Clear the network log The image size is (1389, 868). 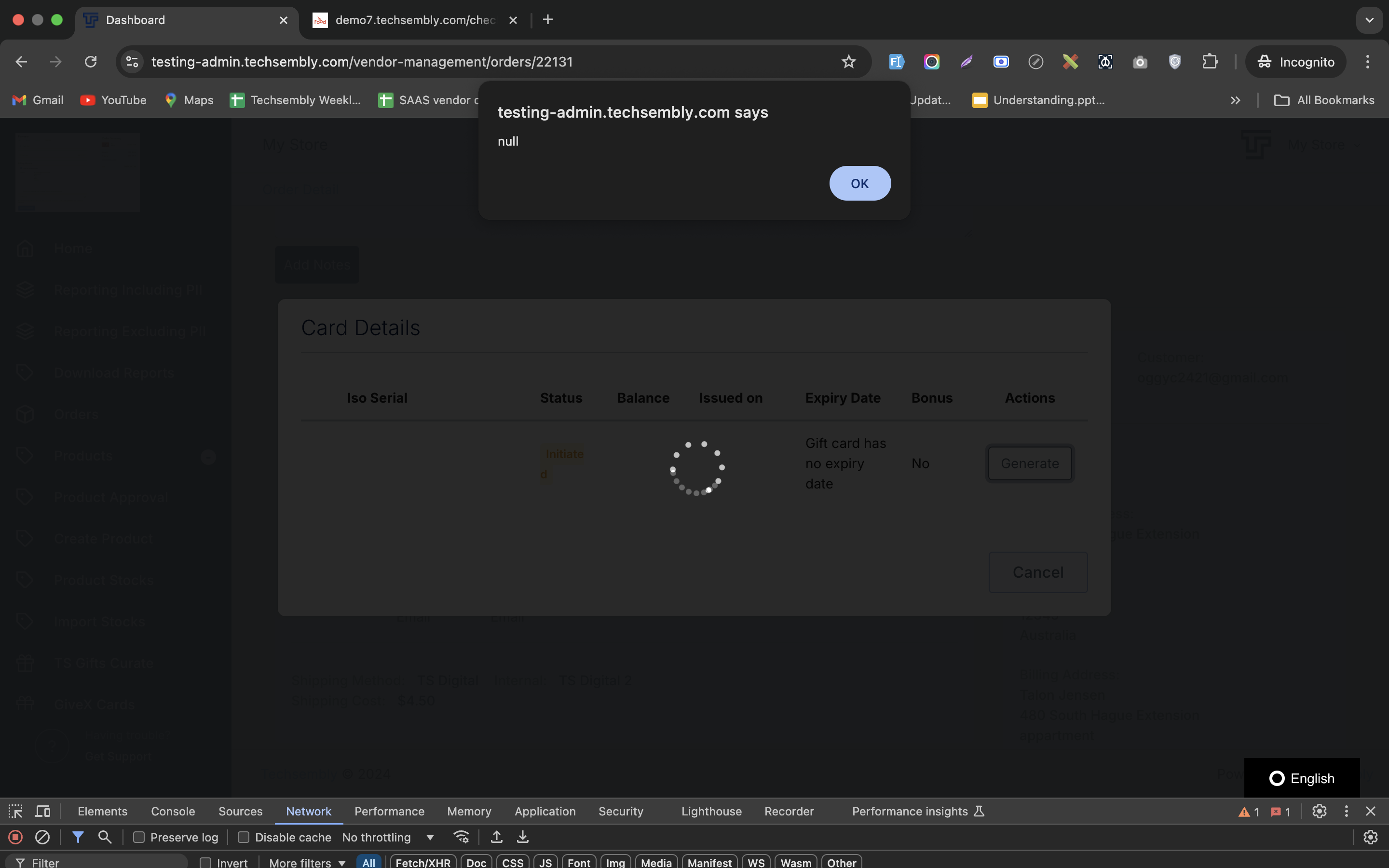(42, 837)
